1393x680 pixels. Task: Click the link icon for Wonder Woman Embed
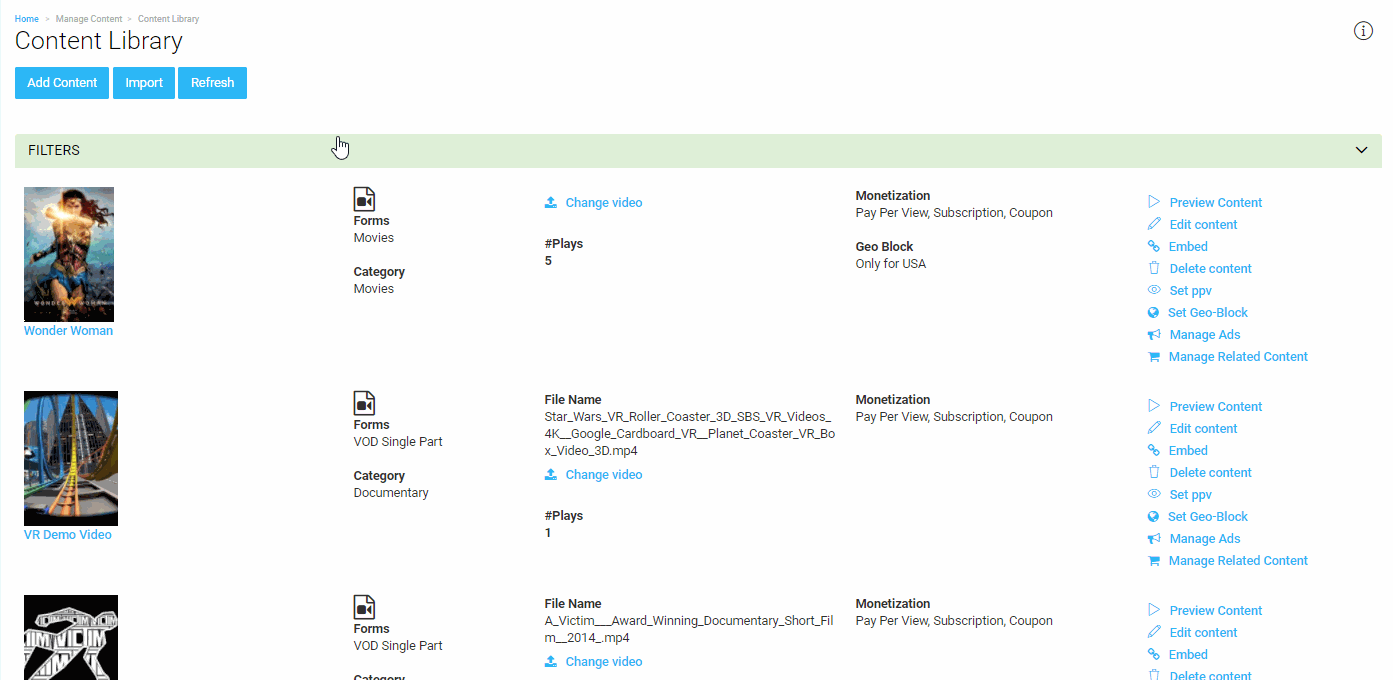coord(1154,246)
